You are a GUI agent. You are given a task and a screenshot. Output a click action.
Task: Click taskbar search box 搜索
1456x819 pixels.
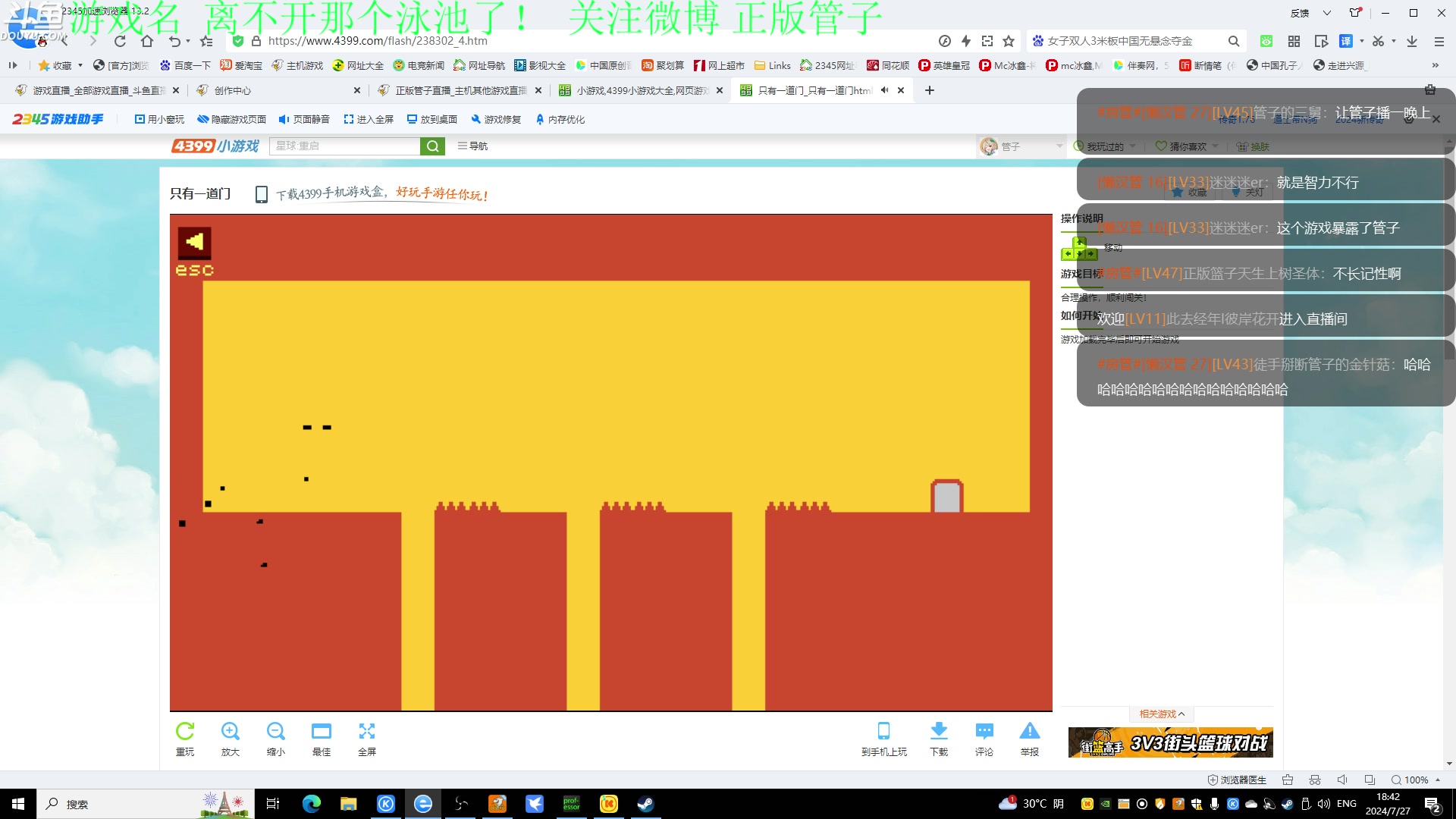(144, 804)
